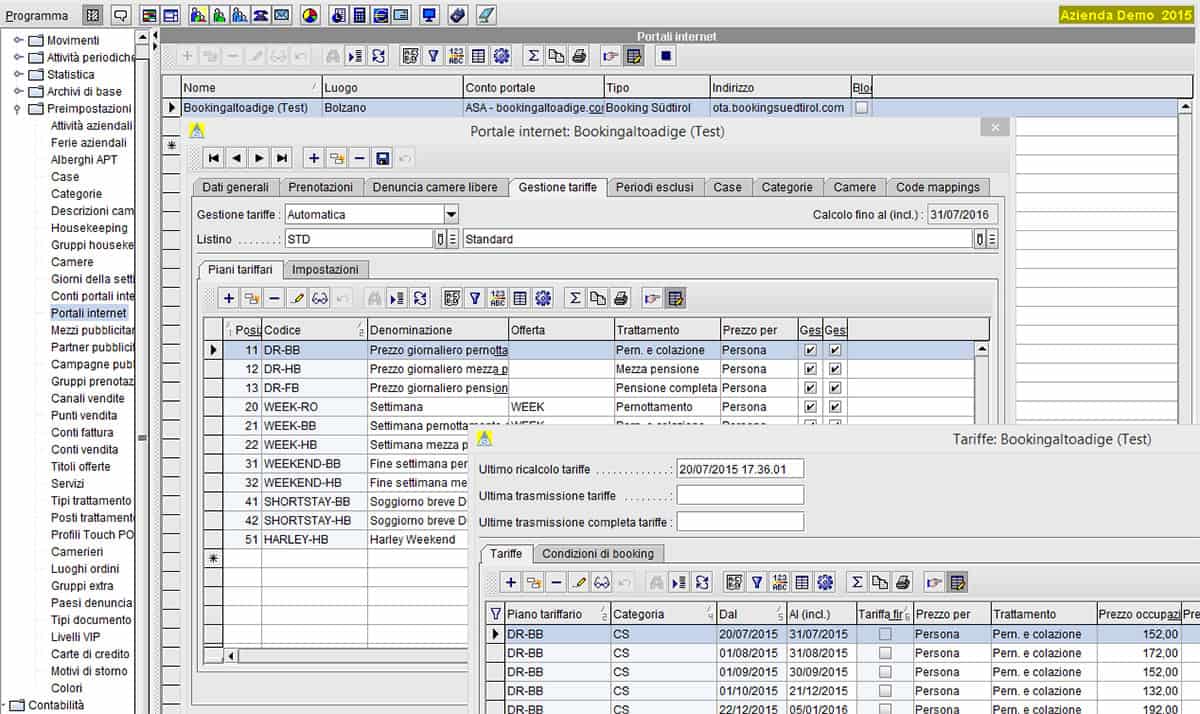Open the Gestione tariffe dropdown

tap(451, 214)
